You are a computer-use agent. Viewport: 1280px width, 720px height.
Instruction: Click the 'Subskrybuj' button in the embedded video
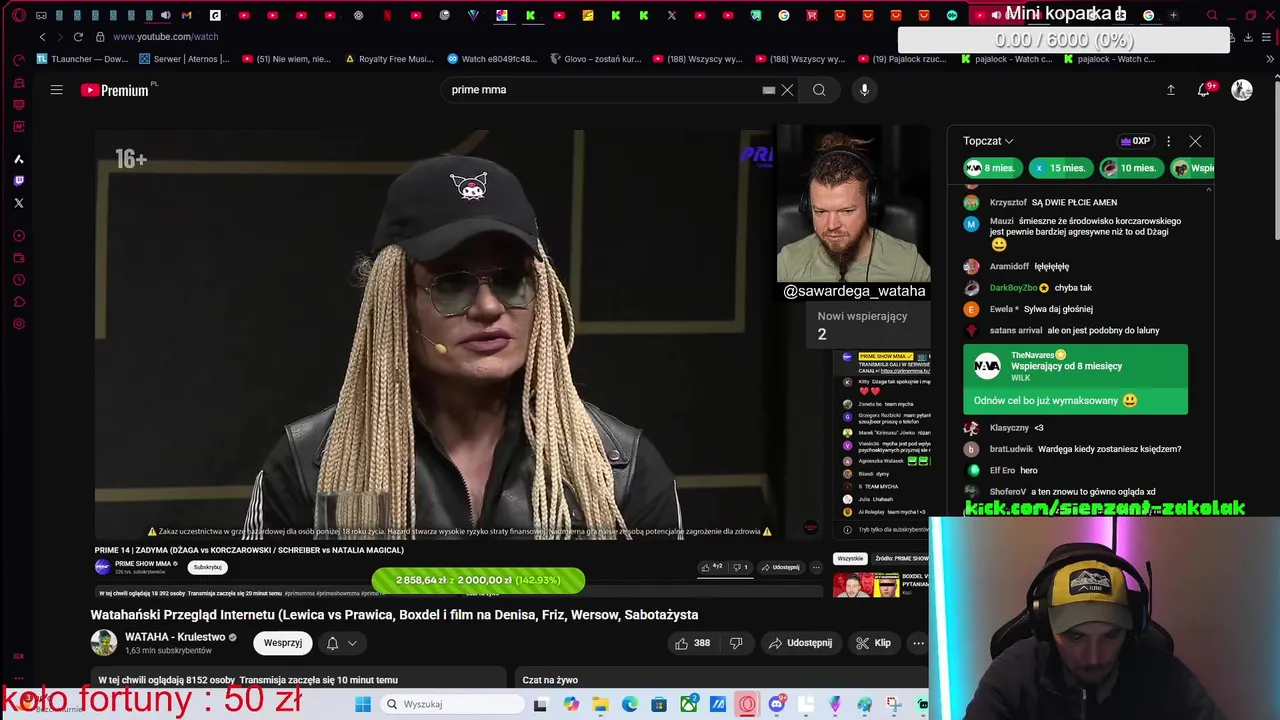tap(207, 567)
